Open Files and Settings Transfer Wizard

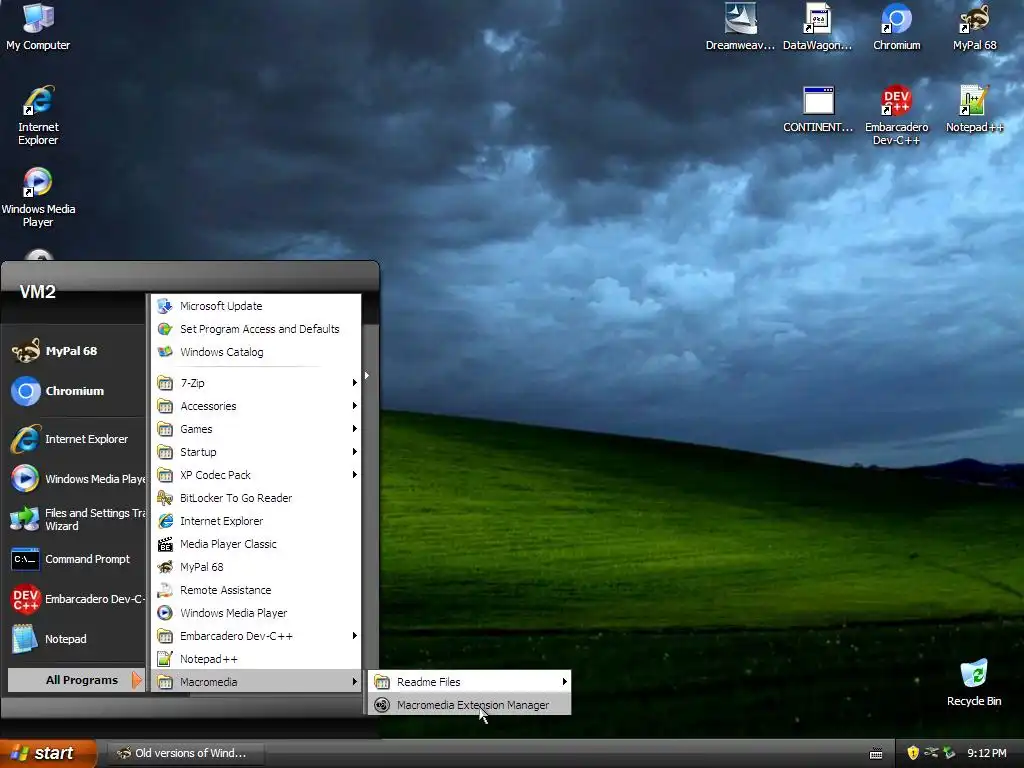pos(75,519)
